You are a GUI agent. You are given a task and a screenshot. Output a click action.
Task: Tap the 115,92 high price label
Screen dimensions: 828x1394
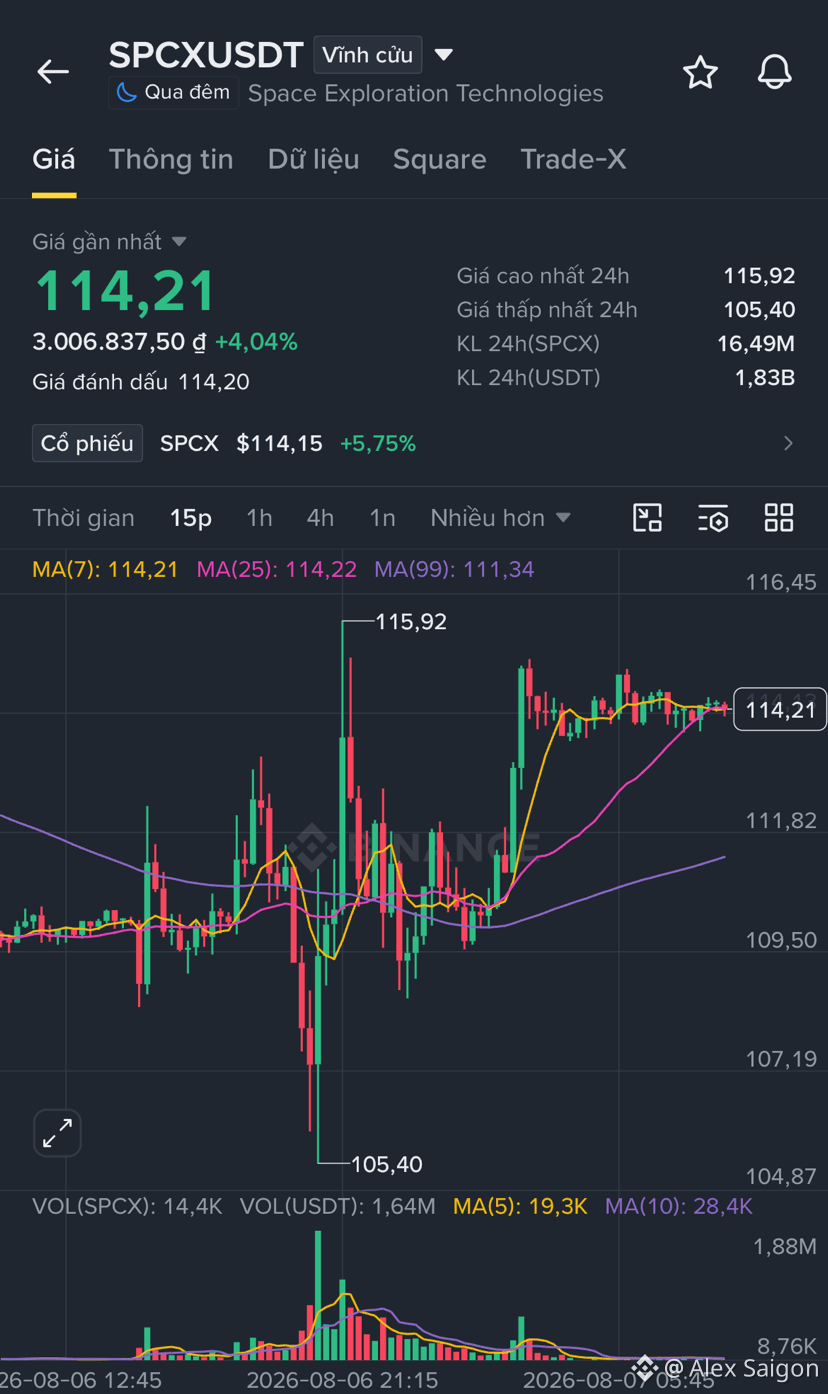point(411,622)
